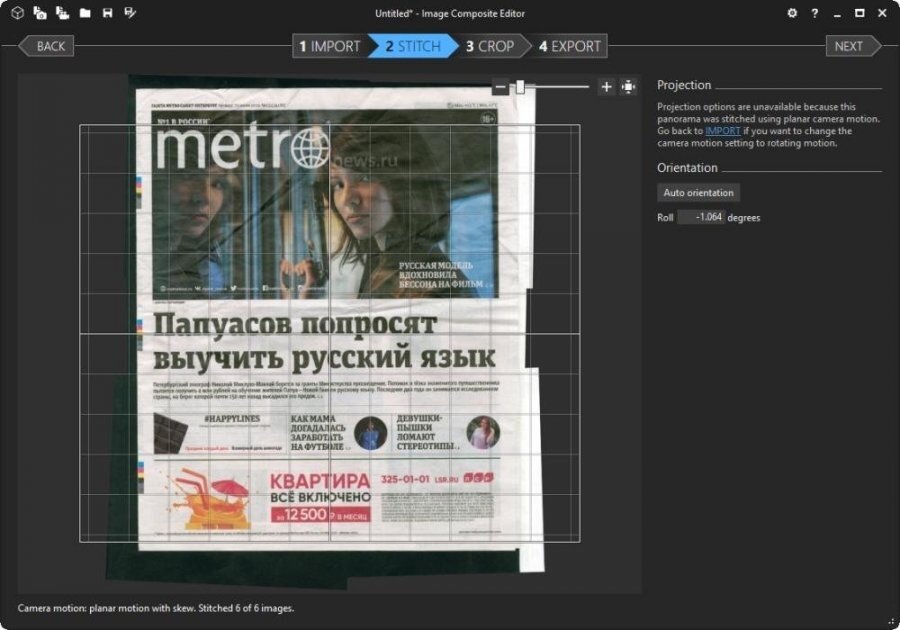The width and height of the screenshot is (900, 630).
Task: Minimize the Image Composite Editor window
Action: 837,13
